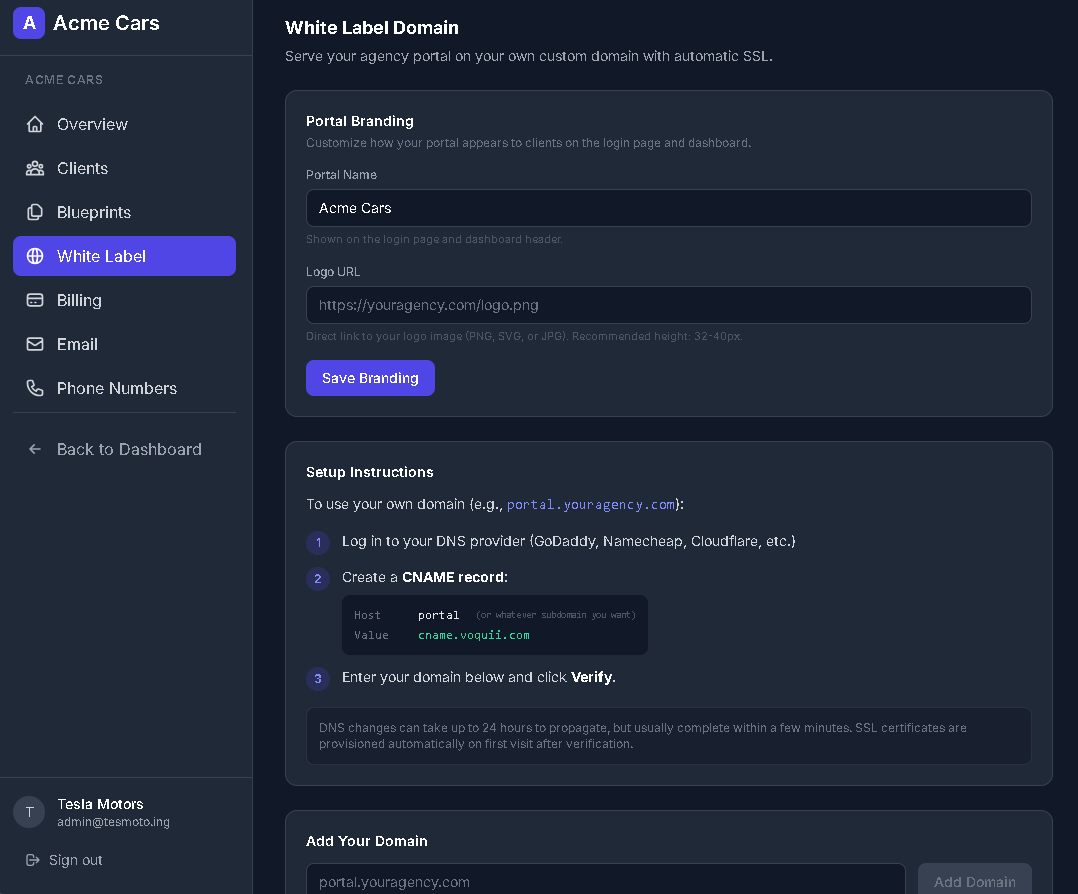
Task: Click the domain entry field under Add Your Domain
Action: click(605, 882)
